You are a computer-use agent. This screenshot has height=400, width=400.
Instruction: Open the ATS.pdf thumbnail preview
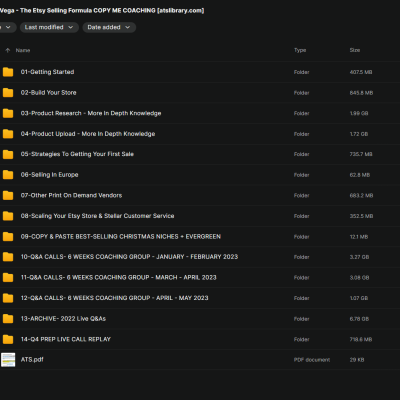coord(8,360)
